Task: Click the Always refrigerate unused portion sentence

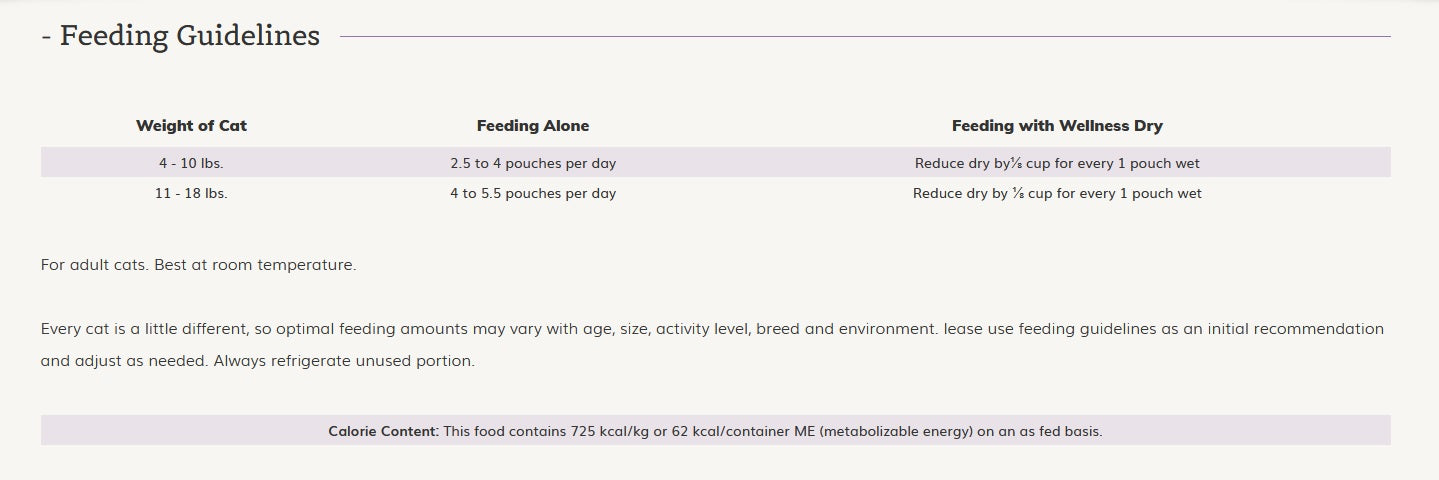Action: pyautogui.click(x=344, y=361)
